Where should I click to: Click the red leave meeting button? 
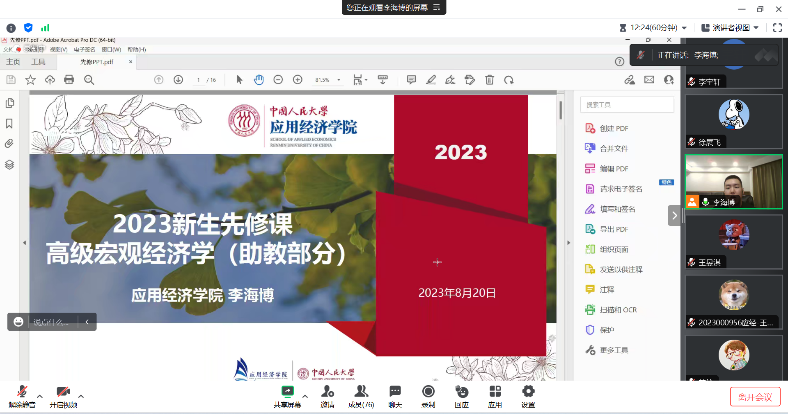(755, 396)
